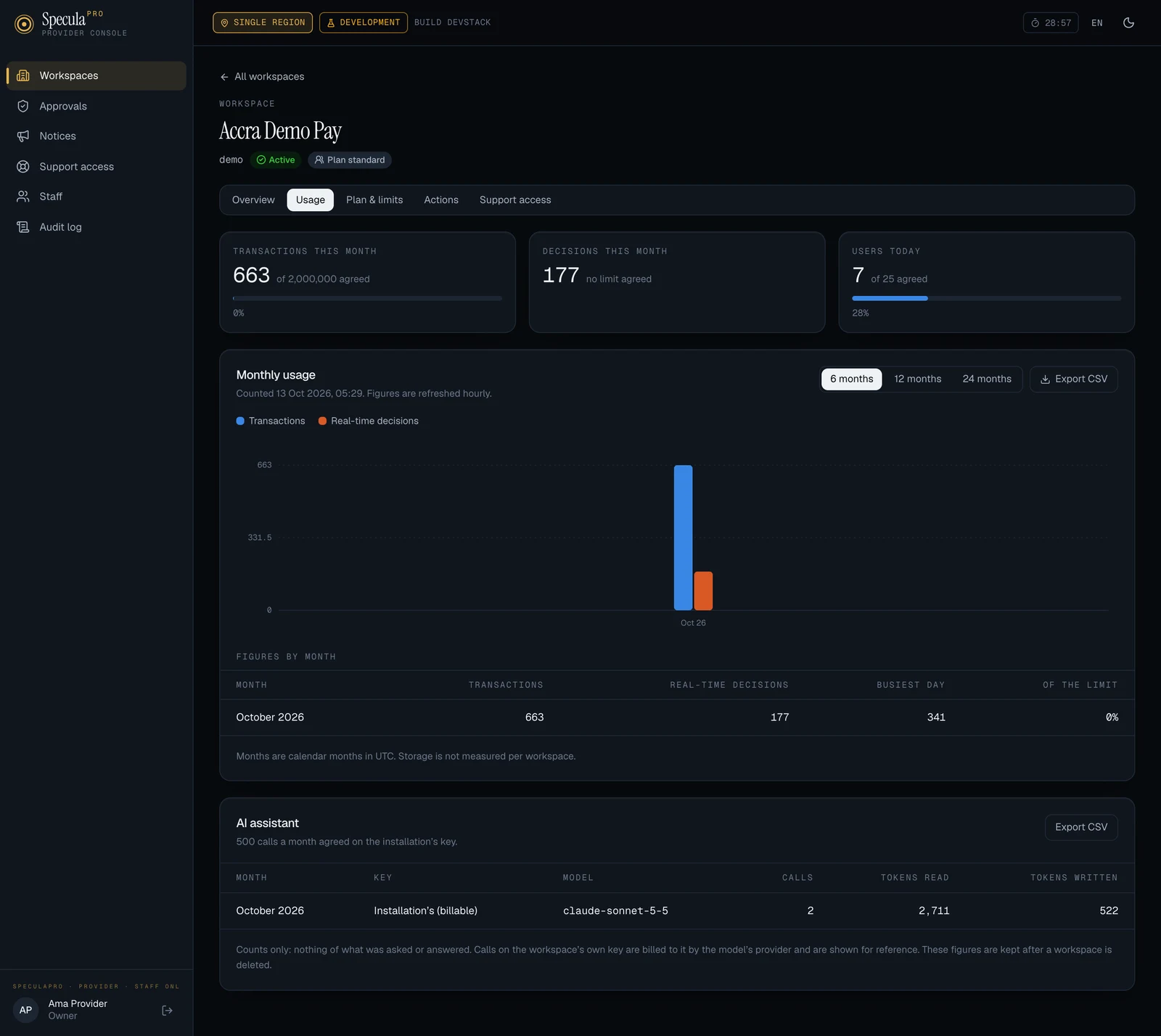This screenshot has width=1161, height=1036.
Task: Click the Plan standard badge
Action: click(350, 160)
